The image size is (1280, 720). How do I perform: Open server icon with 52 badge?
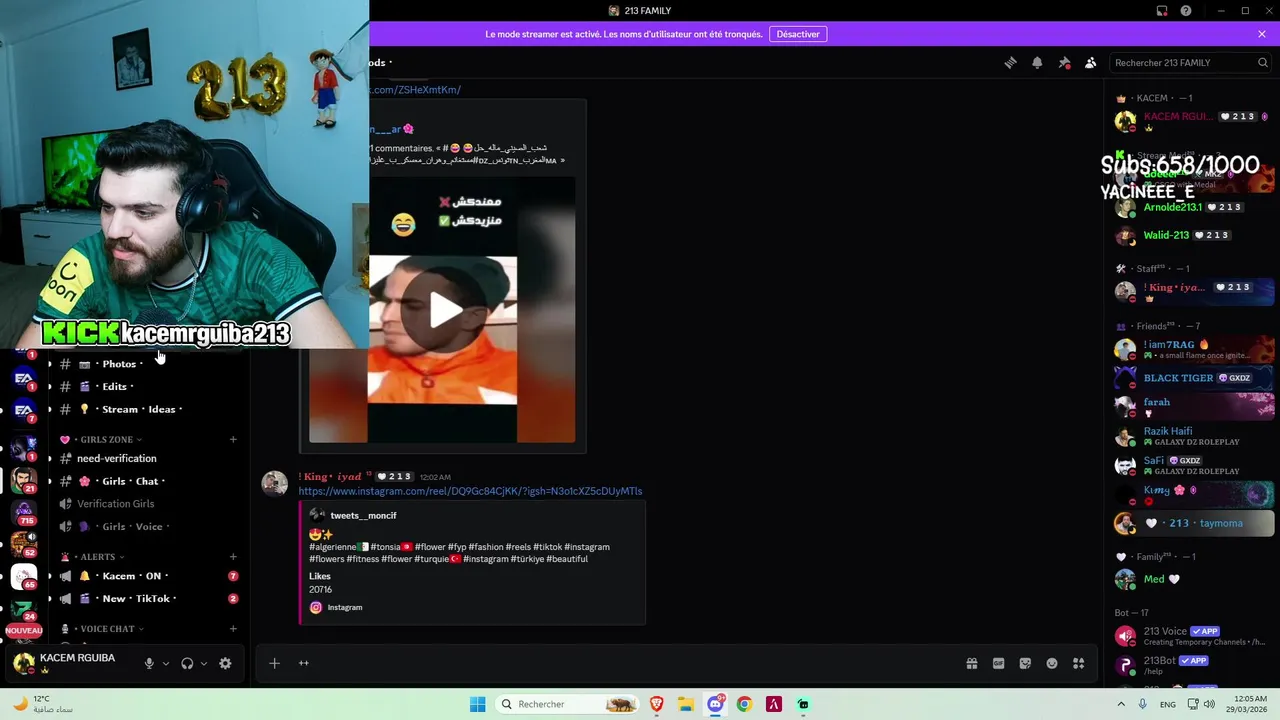pyautogui.click(x=24, y=545)
